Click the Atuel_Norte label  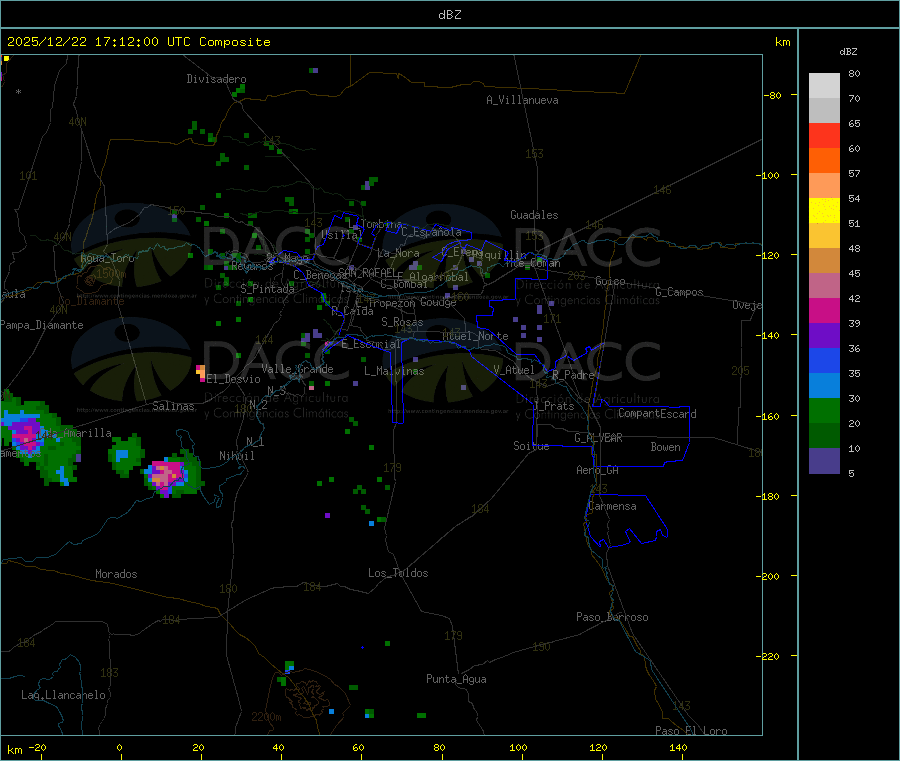point(475,336)
